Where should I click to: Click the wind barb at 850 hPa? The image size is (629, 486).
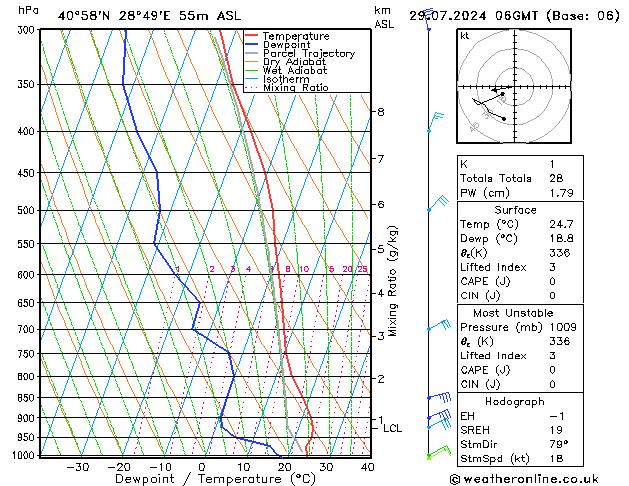pos(439,397)
